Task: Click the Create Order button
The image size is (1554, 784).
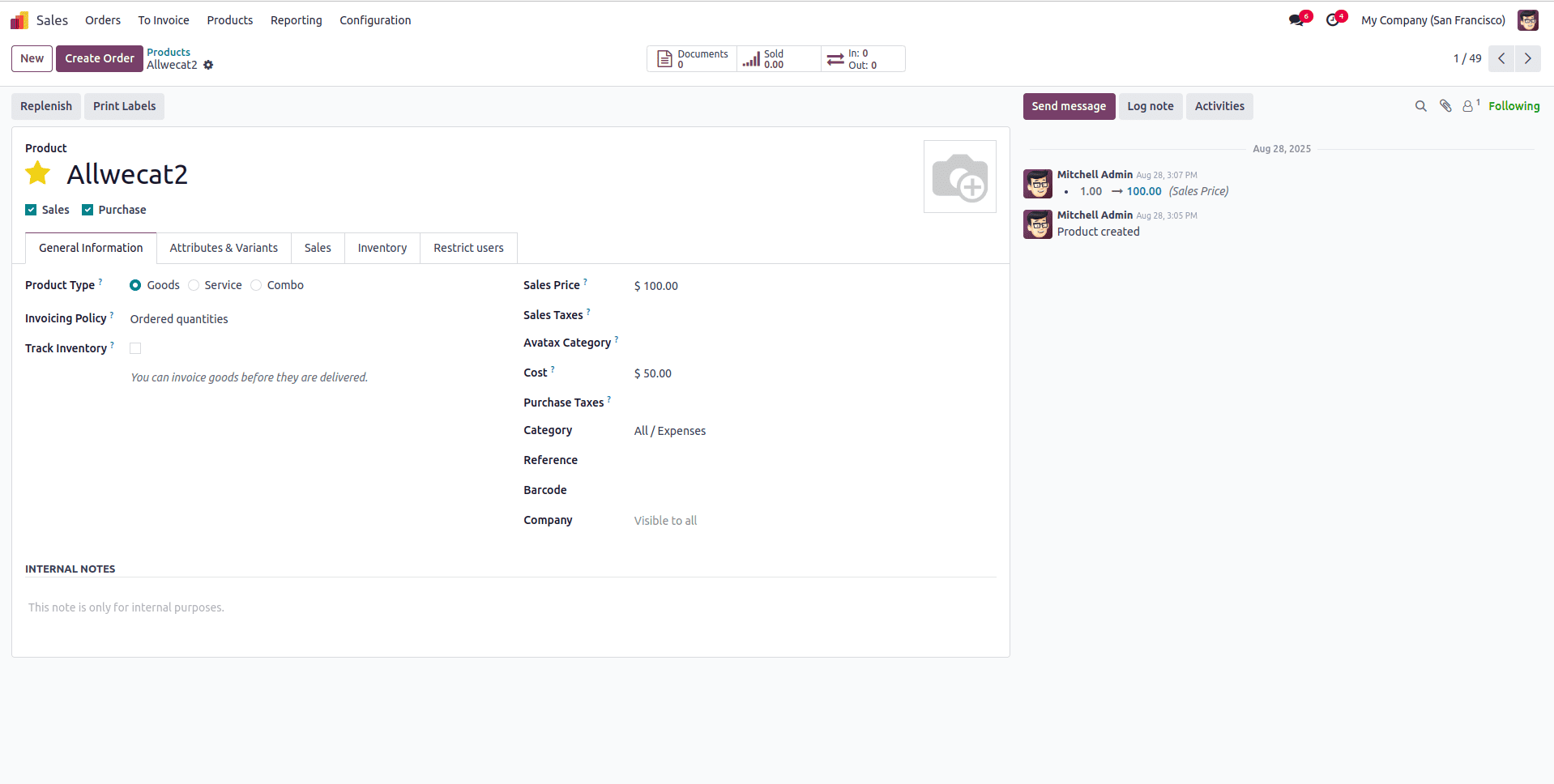Action: (x=100, y=58)
